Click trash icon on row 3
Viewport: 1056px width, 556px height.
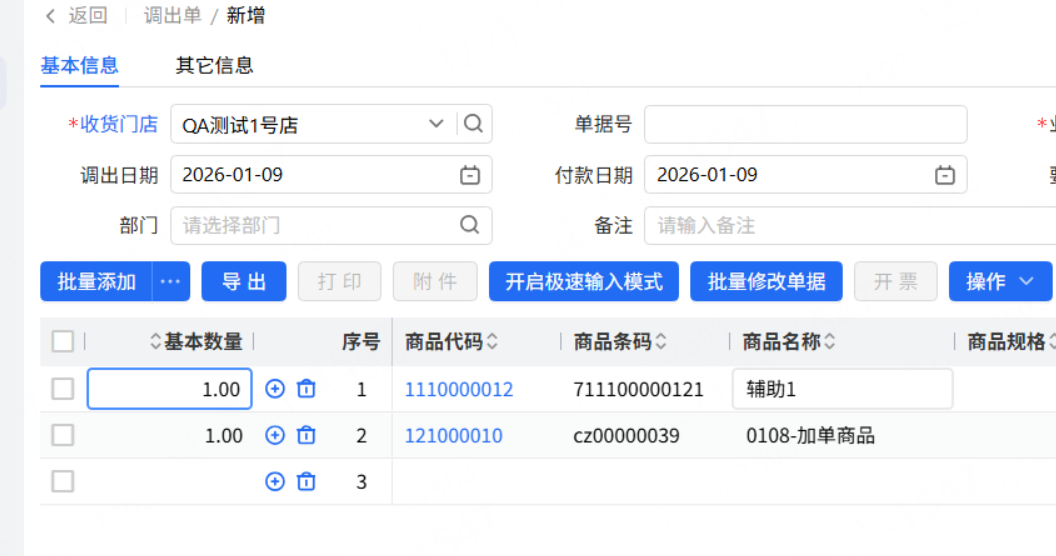click(306, 481)
